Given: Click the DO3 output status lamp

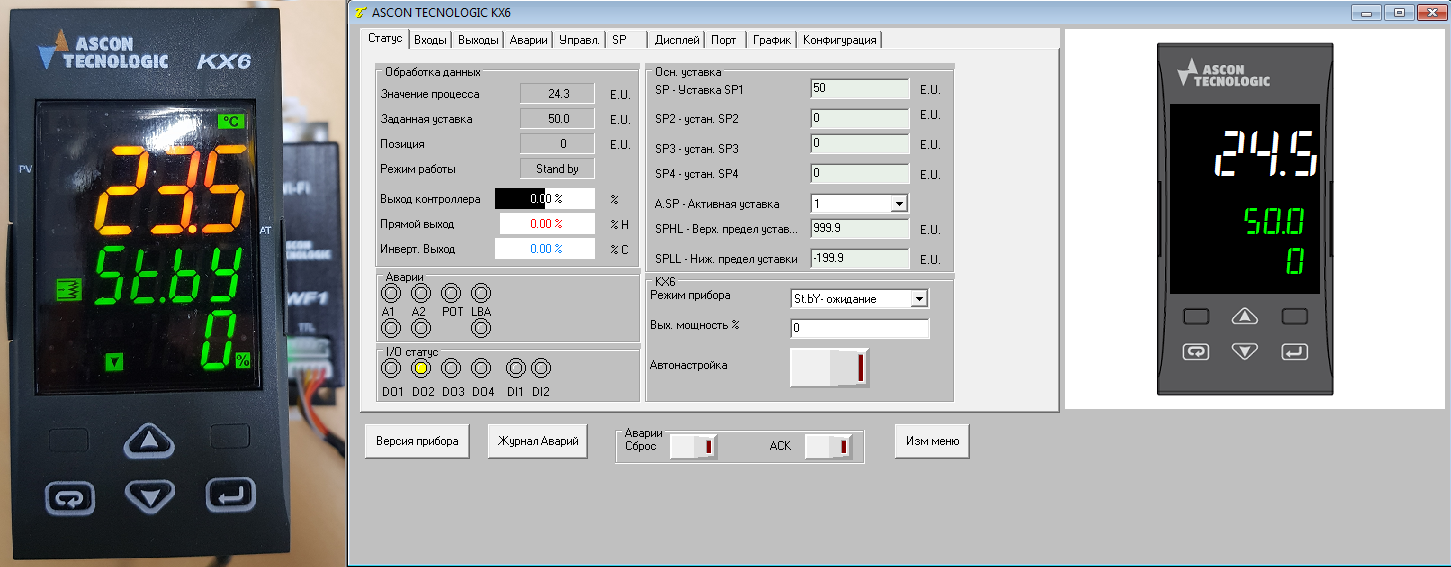Looking at the screenshot, I should tap(451, 368).
